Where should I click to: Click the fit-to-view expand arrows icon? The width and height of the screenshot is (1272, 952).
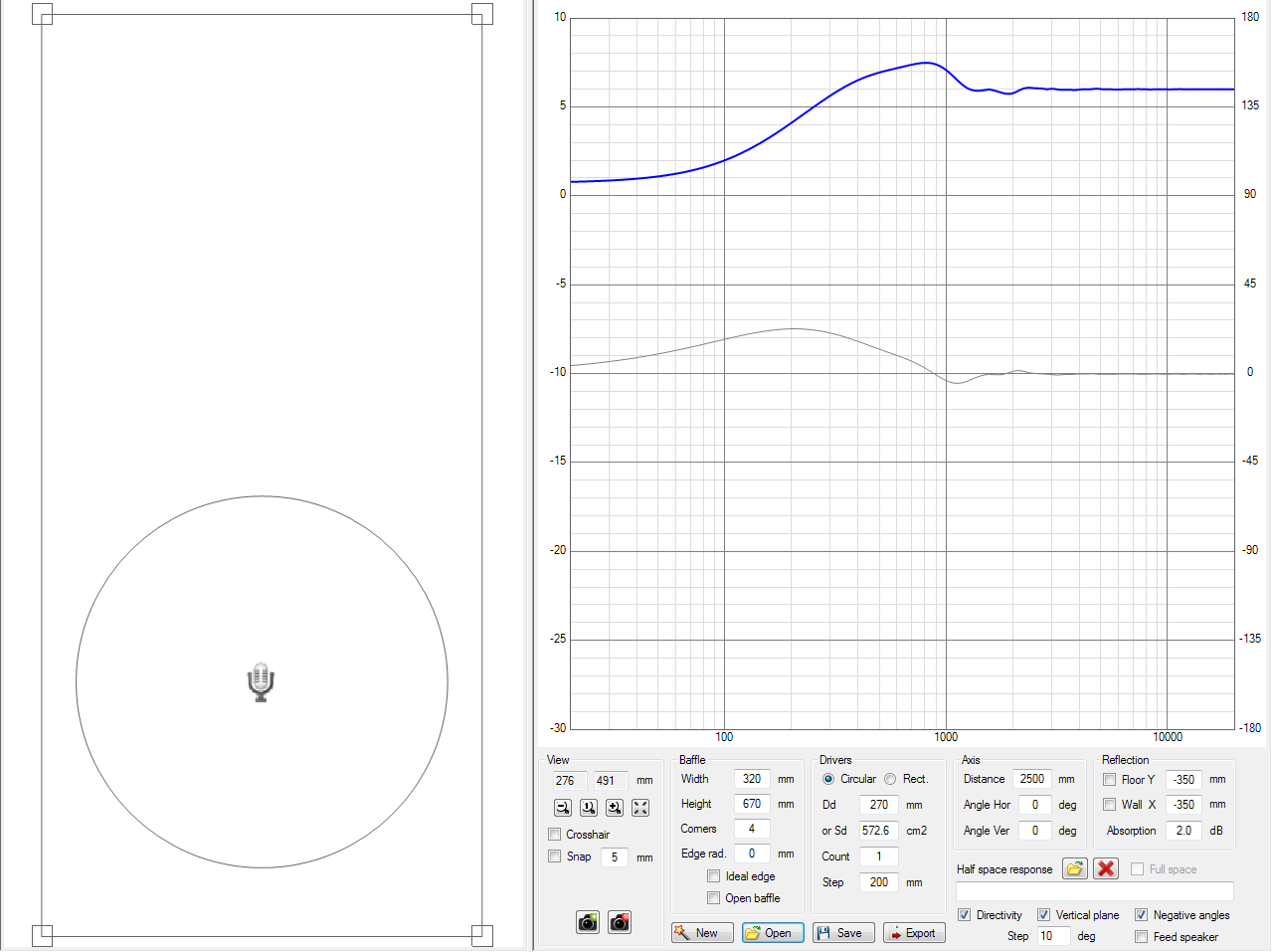(x=640, y=808)
